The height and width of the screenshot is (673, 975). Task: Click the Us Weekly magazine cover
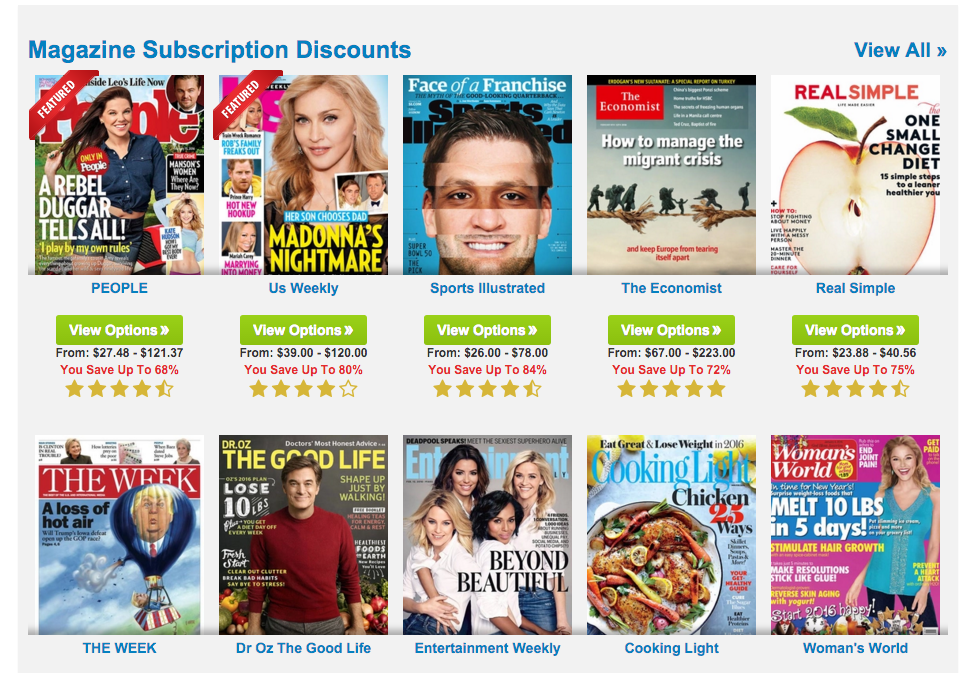(303, 175)
